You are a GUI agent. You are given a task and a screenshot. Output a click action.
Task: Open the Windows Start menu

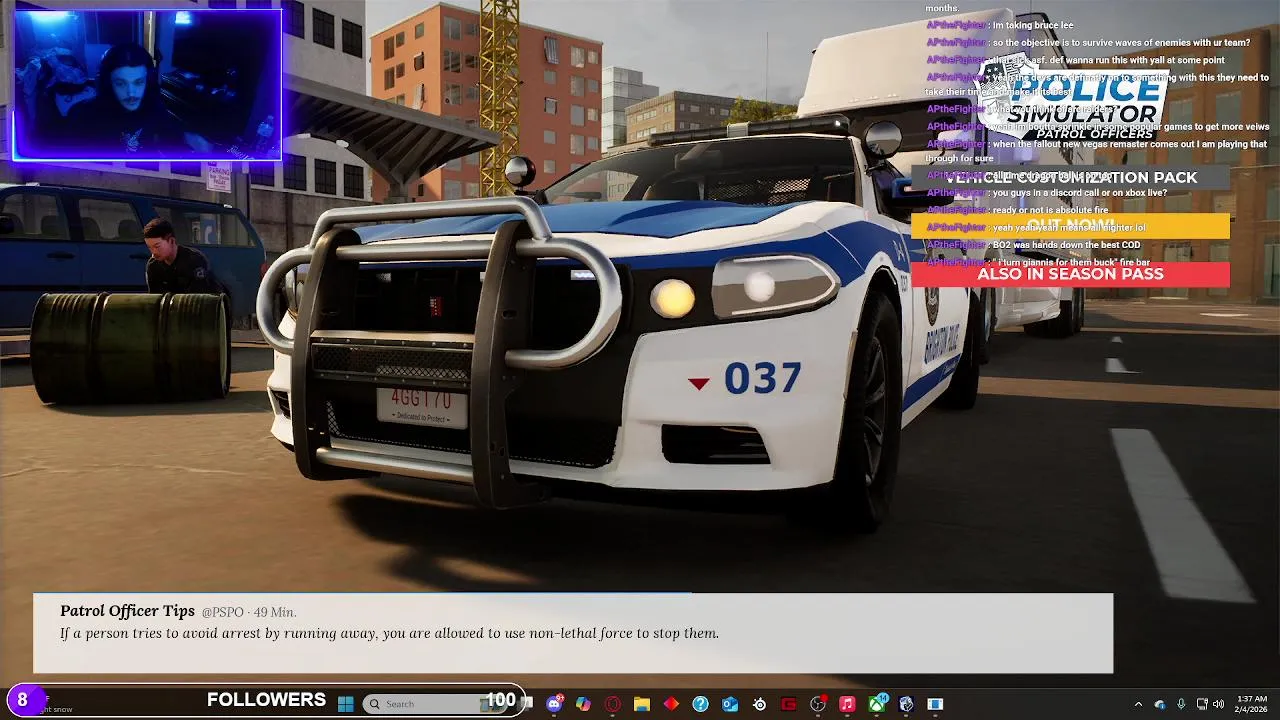345,704
